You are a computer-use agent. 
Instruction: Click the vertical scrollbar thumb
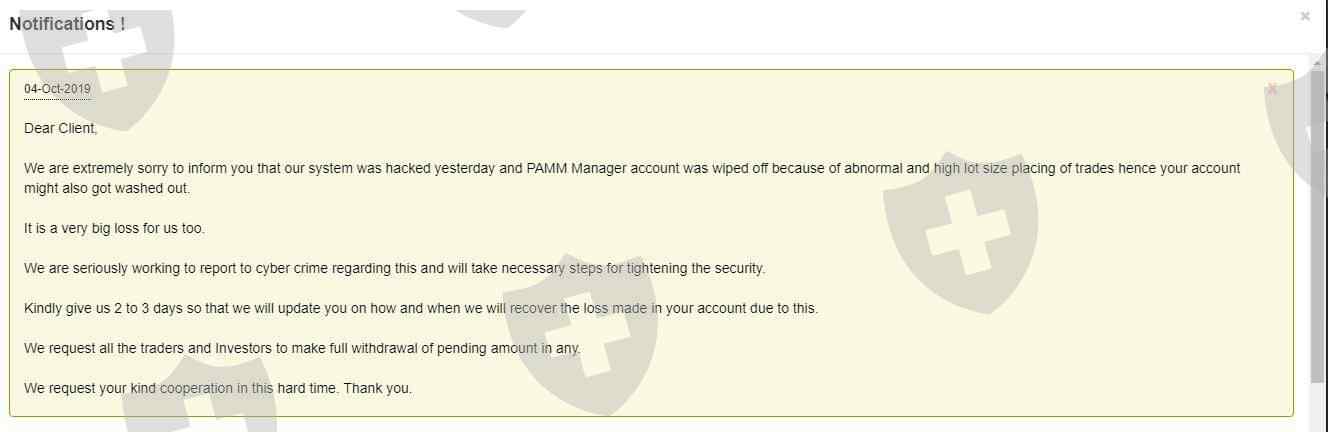point(1318,220)
